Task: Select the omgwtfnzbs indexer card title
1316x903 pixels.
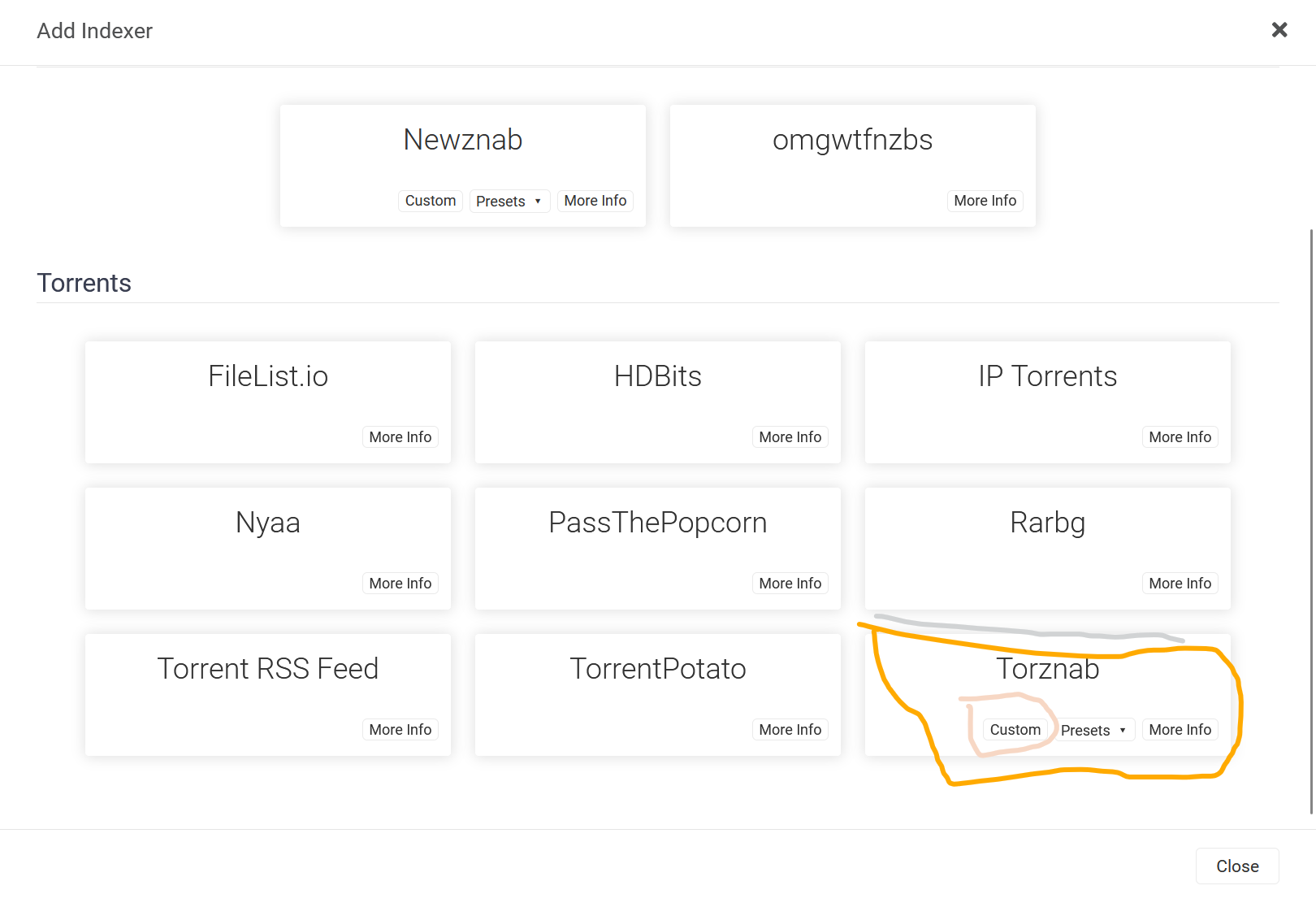Action: [853, 141]
